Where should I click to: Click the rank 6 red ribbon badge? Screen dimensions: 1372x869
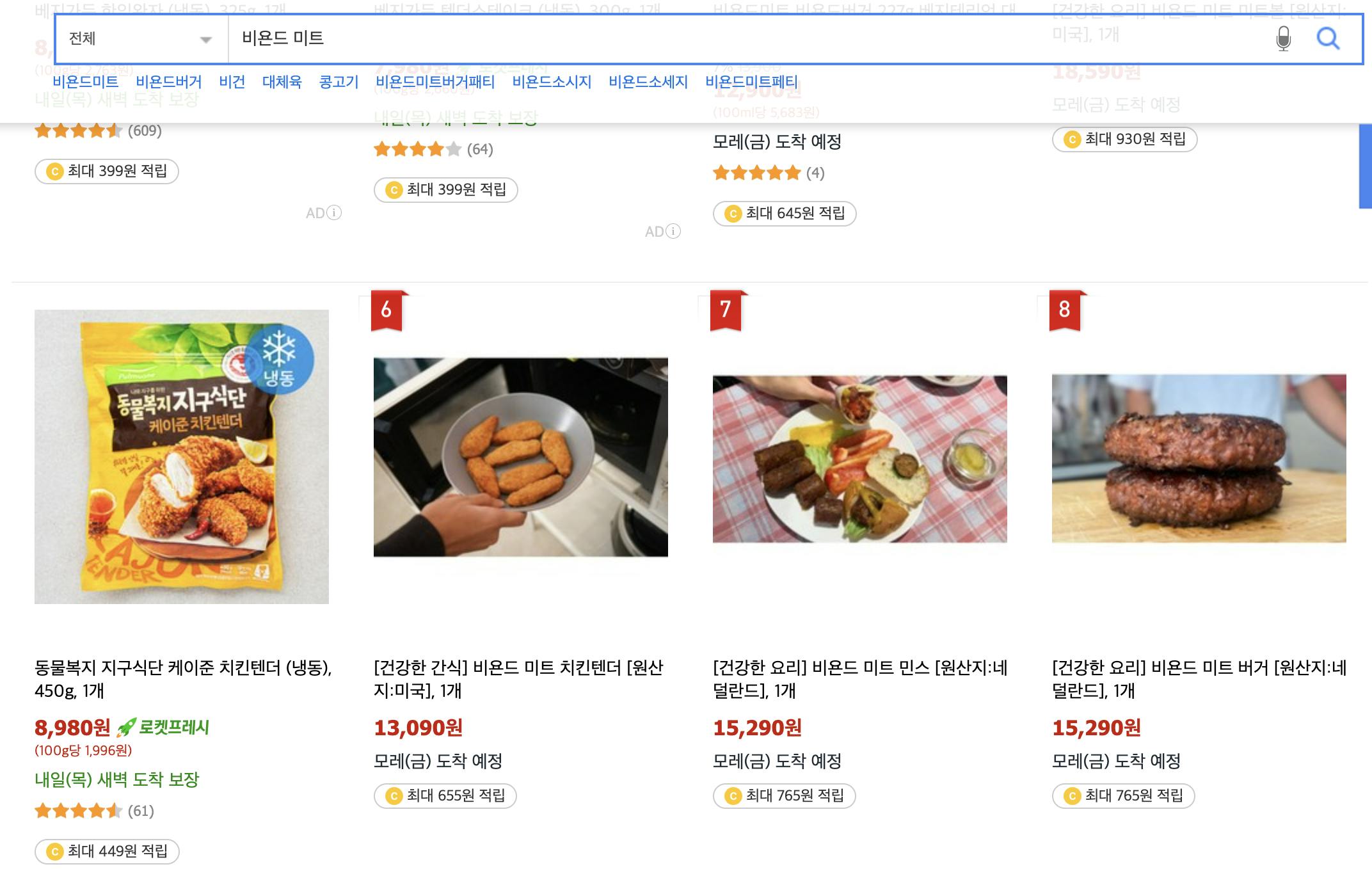pyautogui.click(x=387, y=310)
